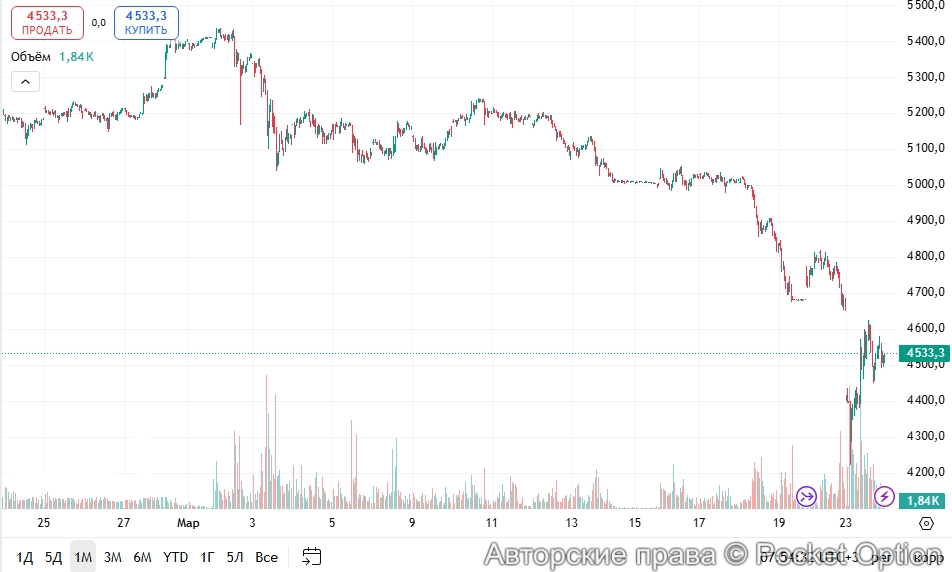Choose the 5Л time range

pos(235,557)
